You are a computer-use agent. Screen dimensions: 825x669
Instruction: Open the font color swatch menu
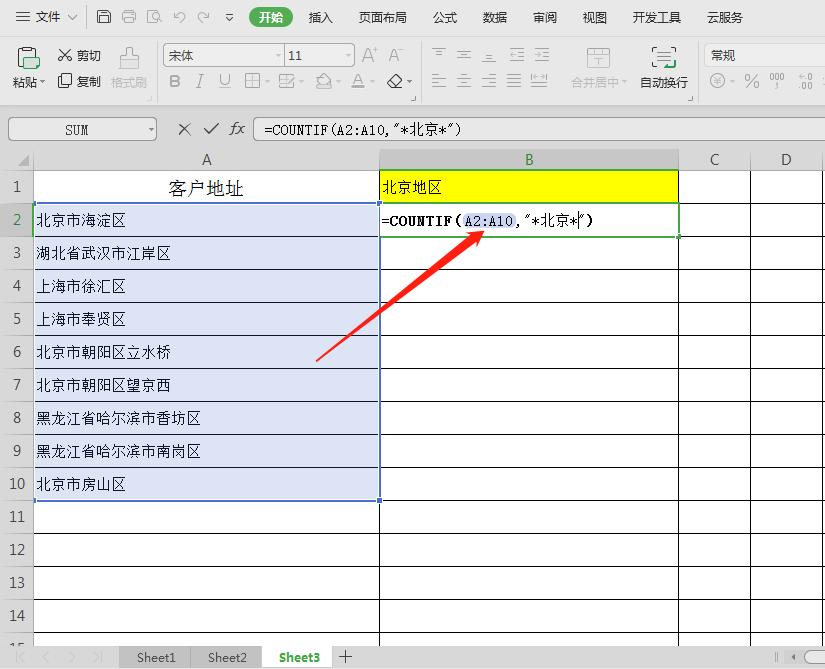(x=373, y=81)
